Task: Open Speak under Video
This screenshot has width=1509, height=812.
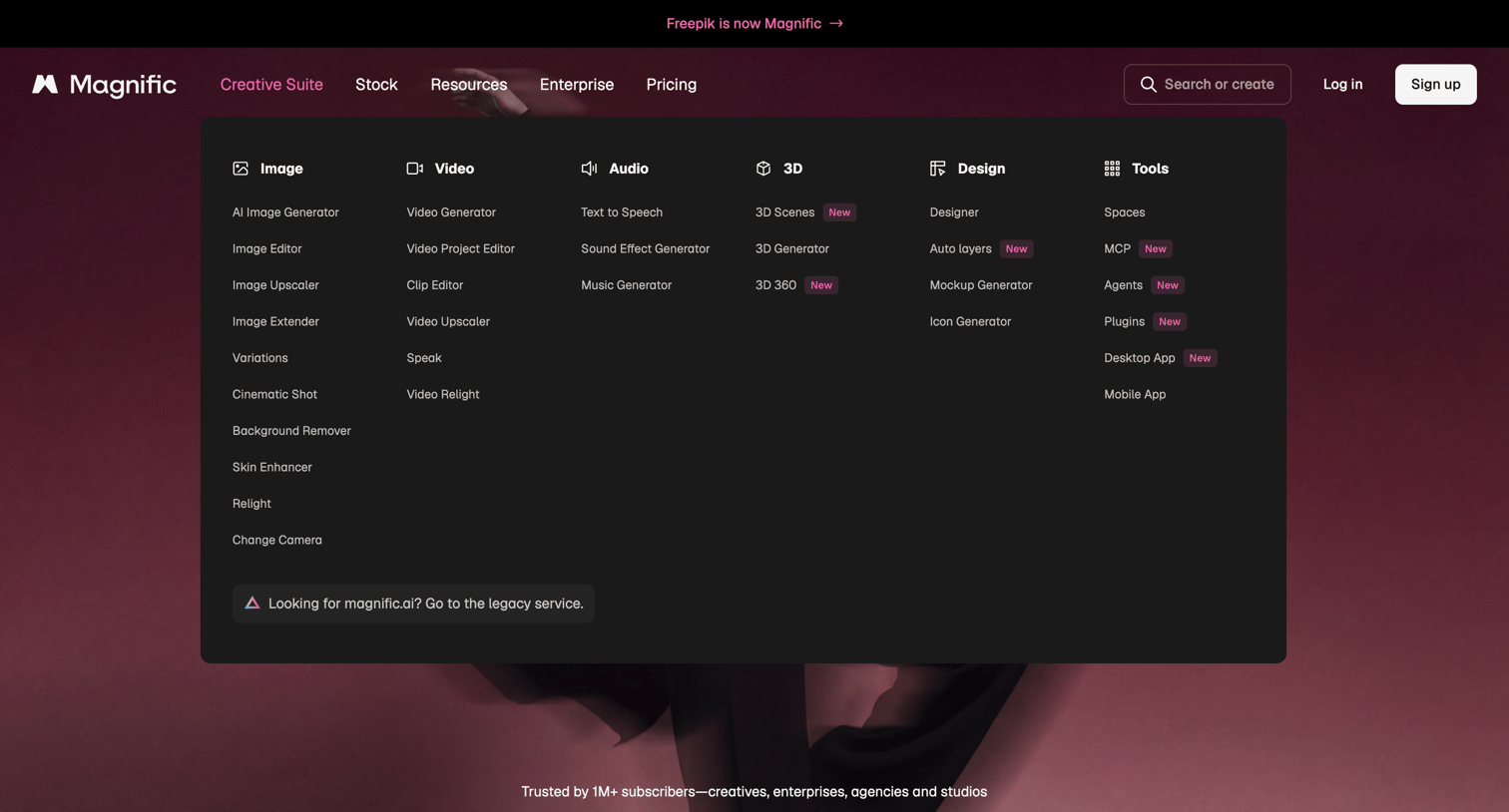Action: [424, 358]
